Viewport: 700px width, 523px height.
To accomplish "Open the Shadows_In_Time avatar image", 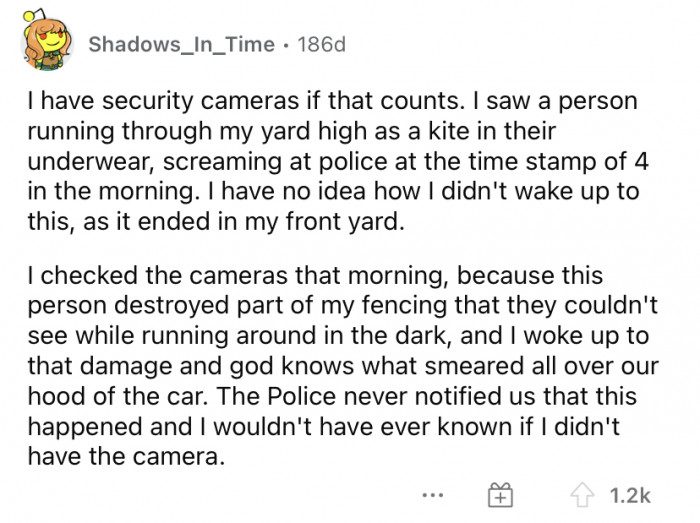I will [x=47, y=42].
